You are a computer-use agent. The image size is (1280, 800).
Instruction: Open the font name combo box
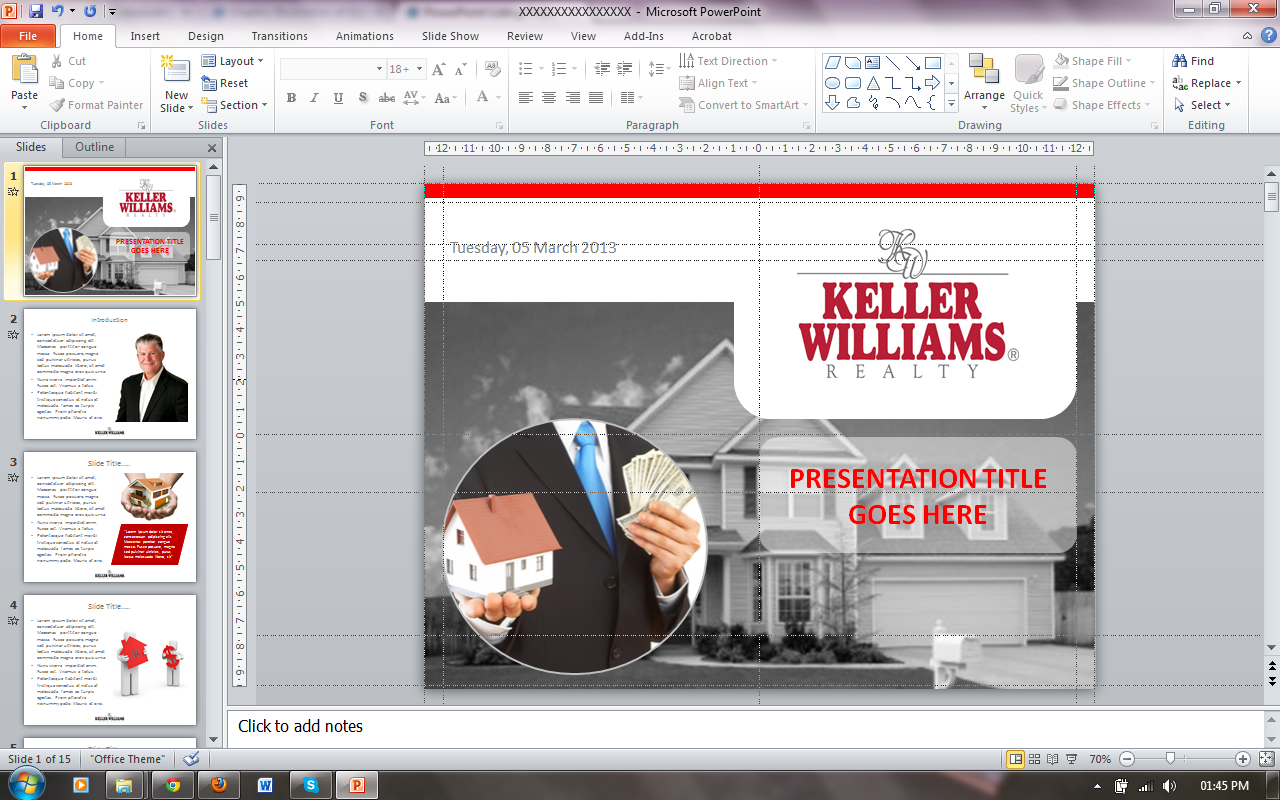(x=333, y=69)
